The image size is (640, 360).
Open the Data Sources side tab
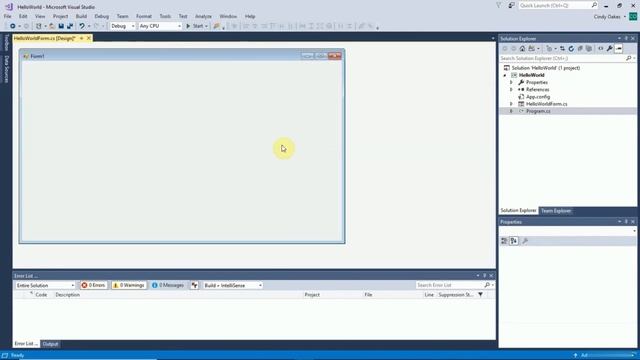pyautogui.click(x=6, y=69)
